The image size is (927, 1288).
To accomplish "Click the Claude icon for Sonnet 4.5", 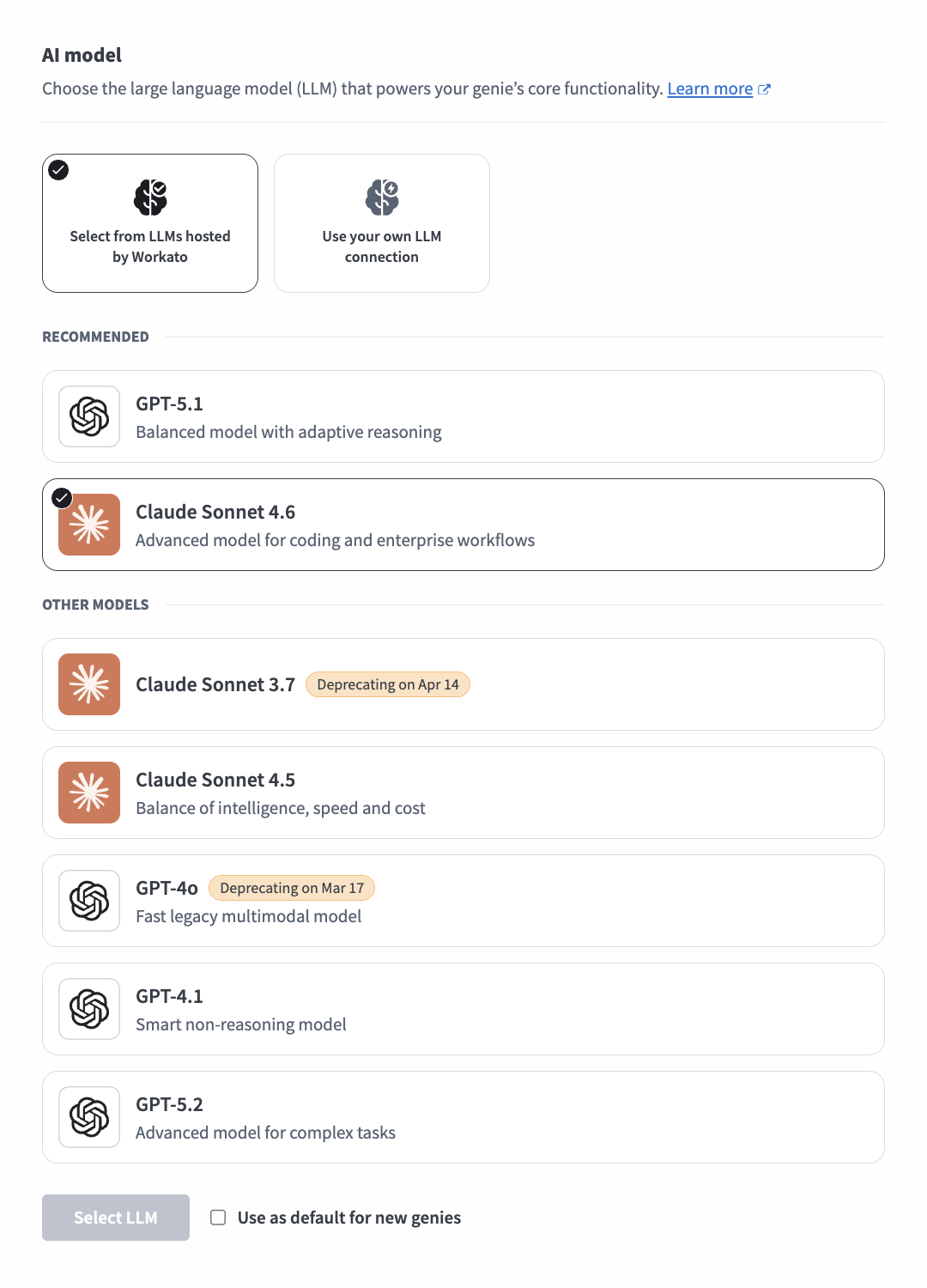I will [x=89, y=793].
